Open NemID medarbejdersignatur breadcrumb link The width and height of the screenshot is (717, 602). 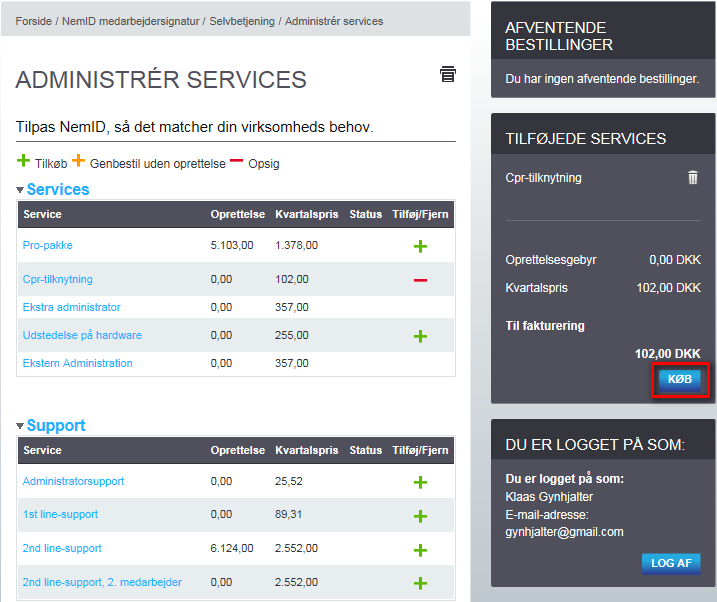tap(131, 21)
